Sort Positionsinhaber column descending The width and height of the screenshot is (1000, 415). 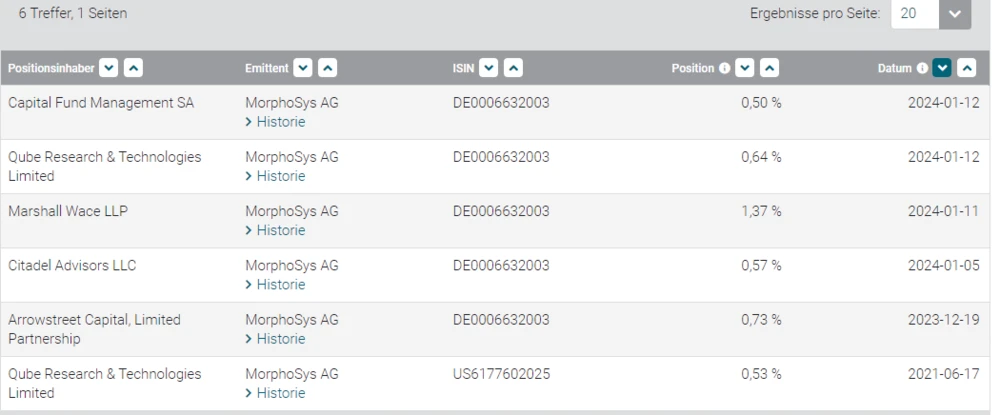tap(109, 68)
